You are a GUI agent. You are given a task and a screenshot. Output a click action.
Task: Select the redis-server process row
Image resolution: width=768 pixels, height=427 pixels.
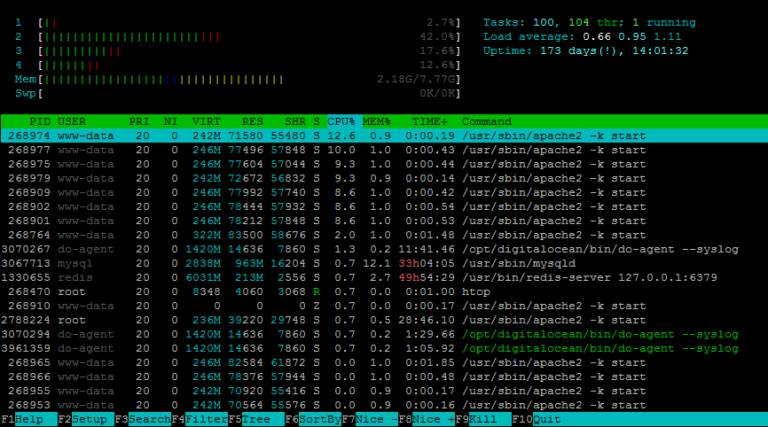(x=300, y=277)
